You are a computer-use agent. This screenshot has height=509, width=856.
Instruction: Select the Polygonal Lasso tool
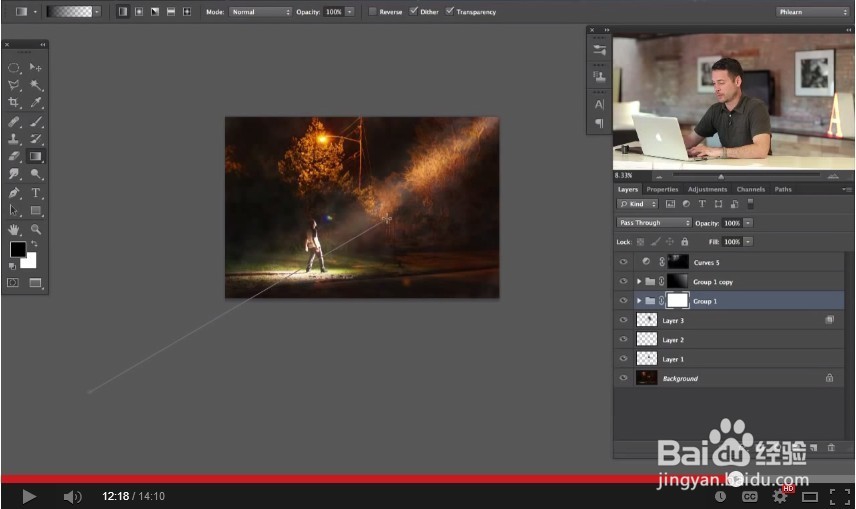point(14,85)
